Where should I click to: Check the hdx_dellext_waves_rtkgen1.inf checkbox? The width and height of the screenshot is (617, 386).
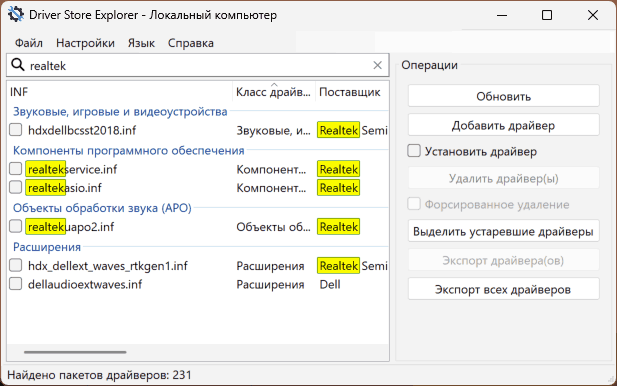[16, 265]
